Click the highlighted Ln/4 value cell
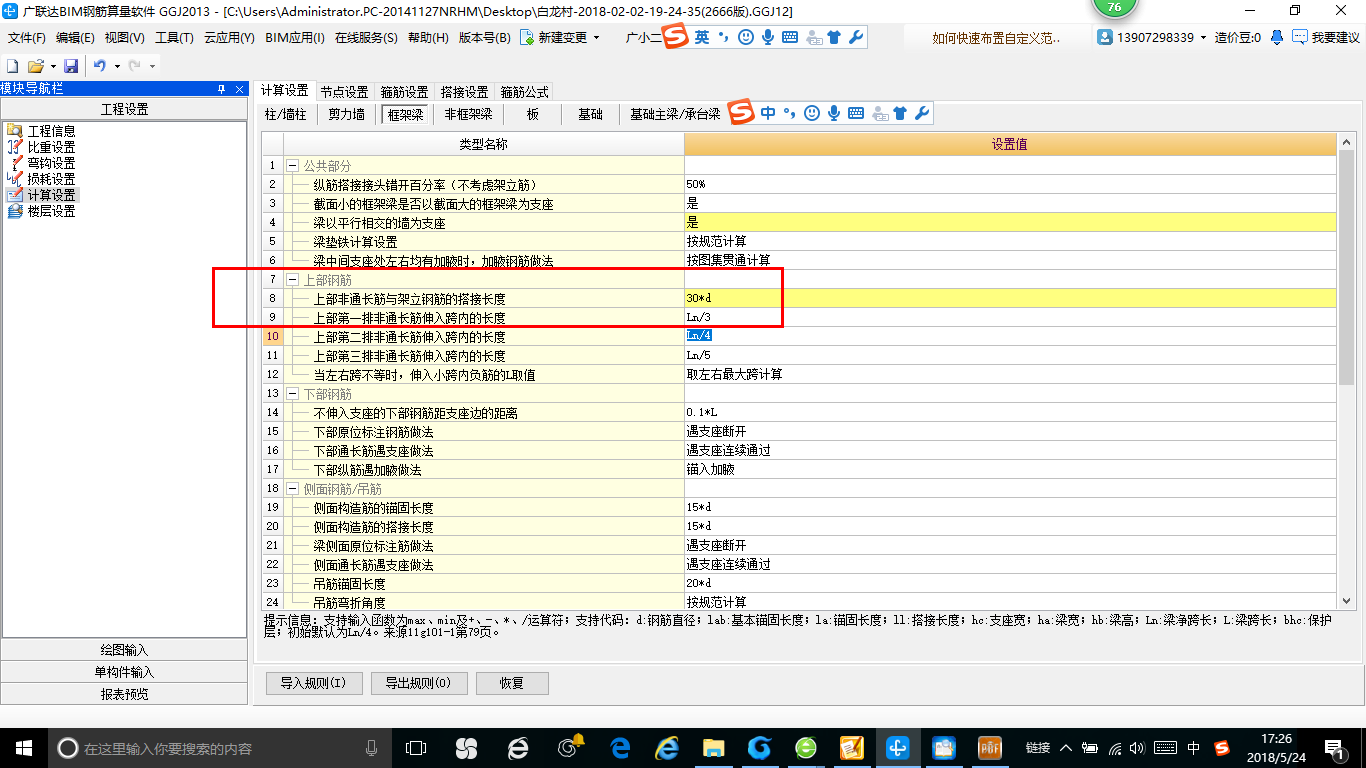 tap(1010, 336)
